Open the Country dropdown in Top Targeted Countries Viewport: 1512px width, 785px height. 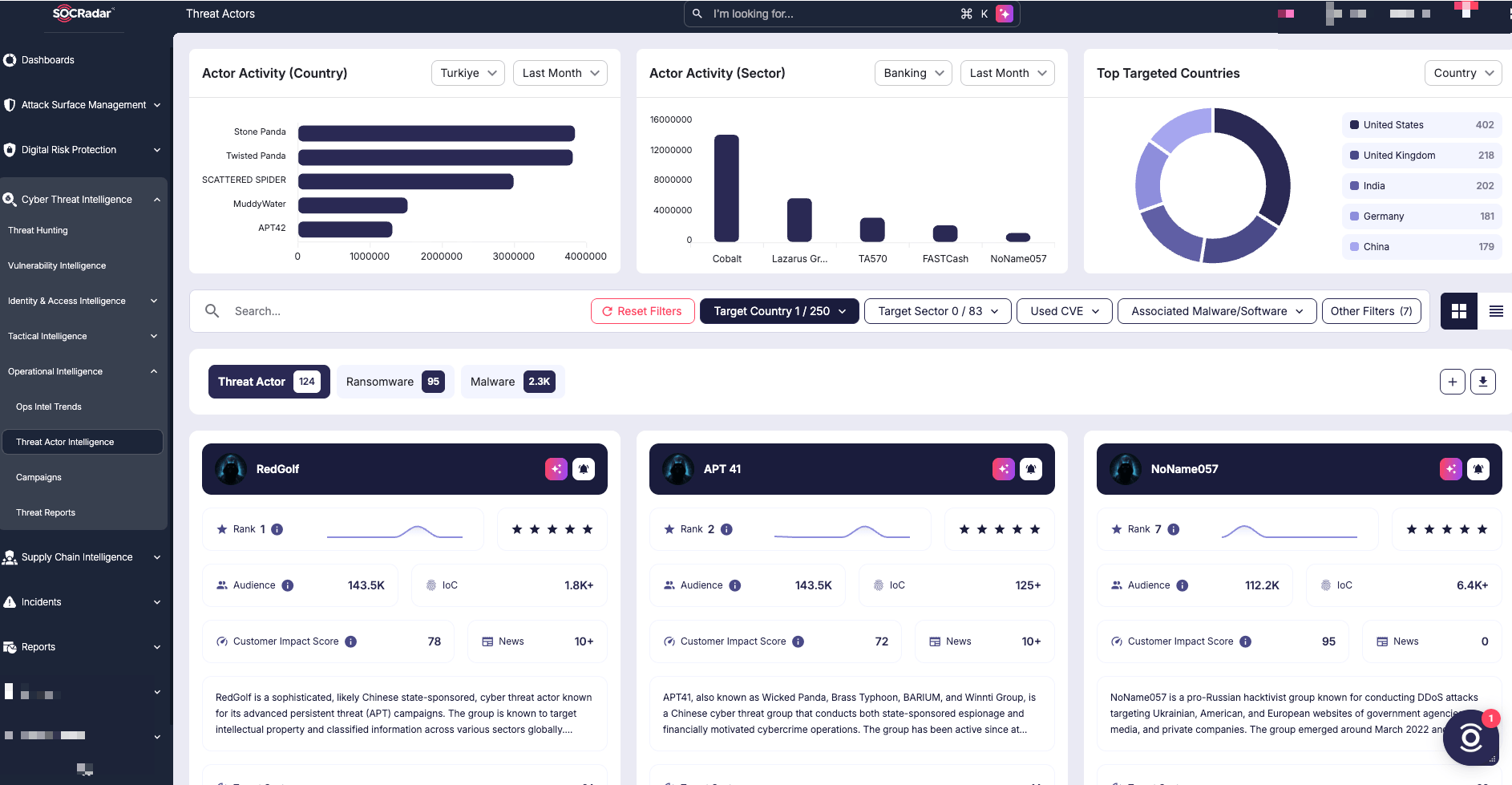coord(1463,73)
